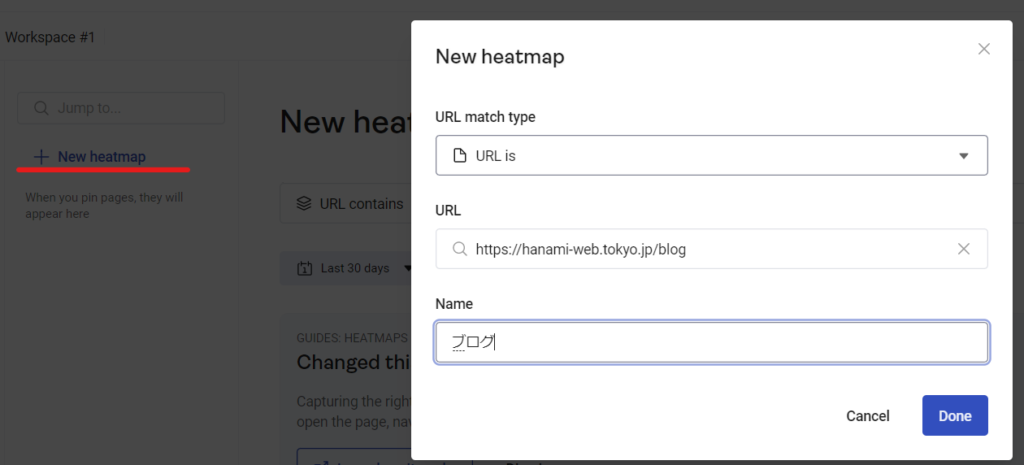Click the search icon in Jump to box
1024x465 pixels.
click(x=41, y=108)
